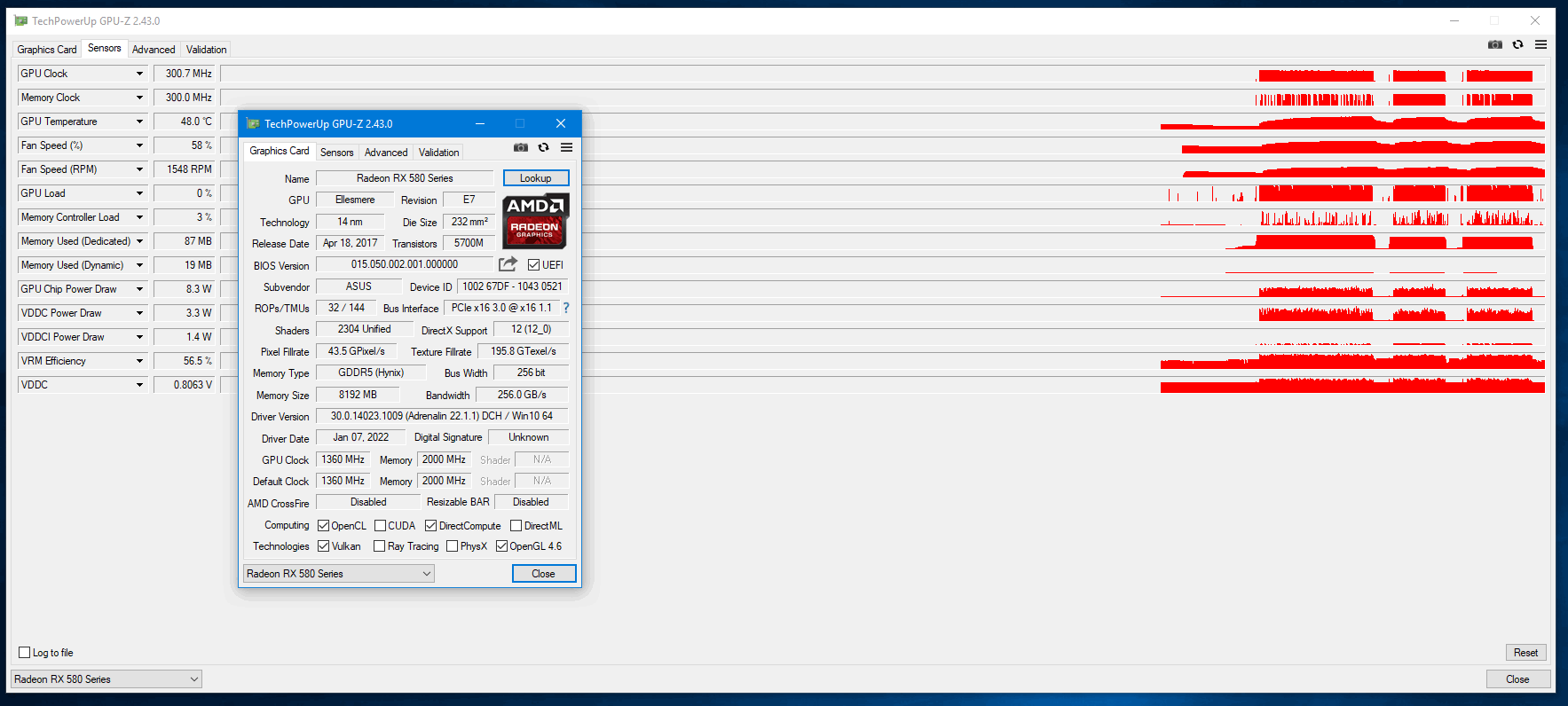This screenshot has height=706, width=1568.
Task: Open the GPU Temperature sensor dropdown
Action: [x=139, y=122]
